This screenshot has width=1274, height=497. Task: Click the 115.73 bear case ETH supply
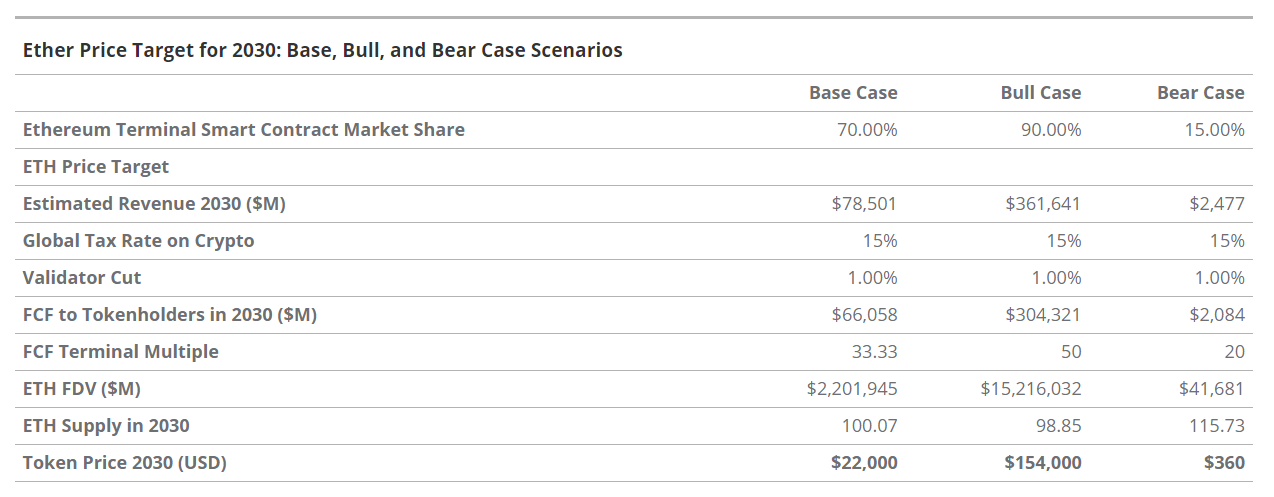click(1217, 426)
